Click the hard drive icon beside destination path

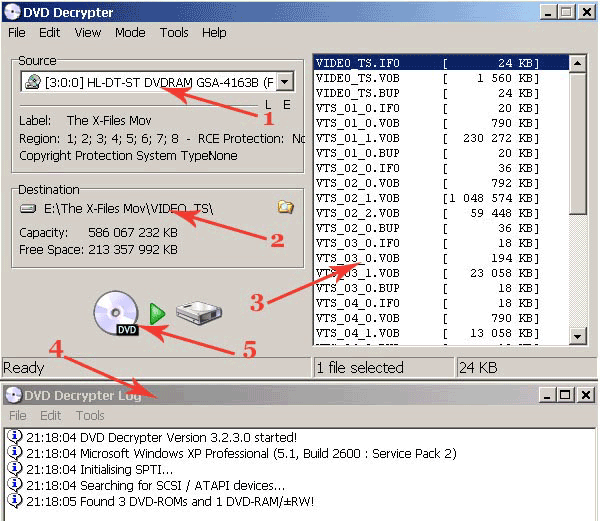click(28, 208)
